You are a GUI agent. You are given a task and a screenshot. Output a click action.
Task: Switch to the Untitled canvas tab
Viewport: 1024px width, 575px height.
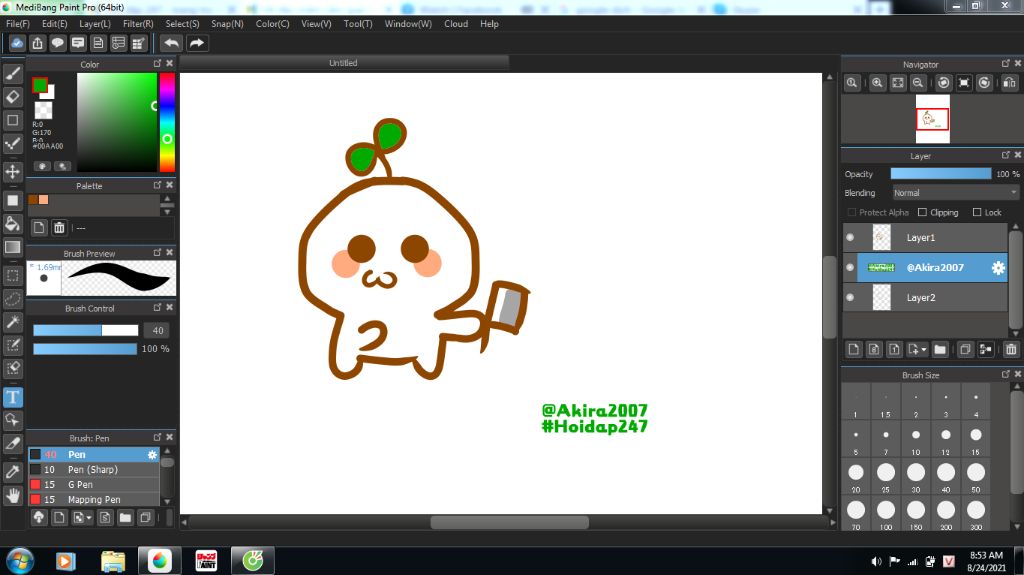pos(344,63)
